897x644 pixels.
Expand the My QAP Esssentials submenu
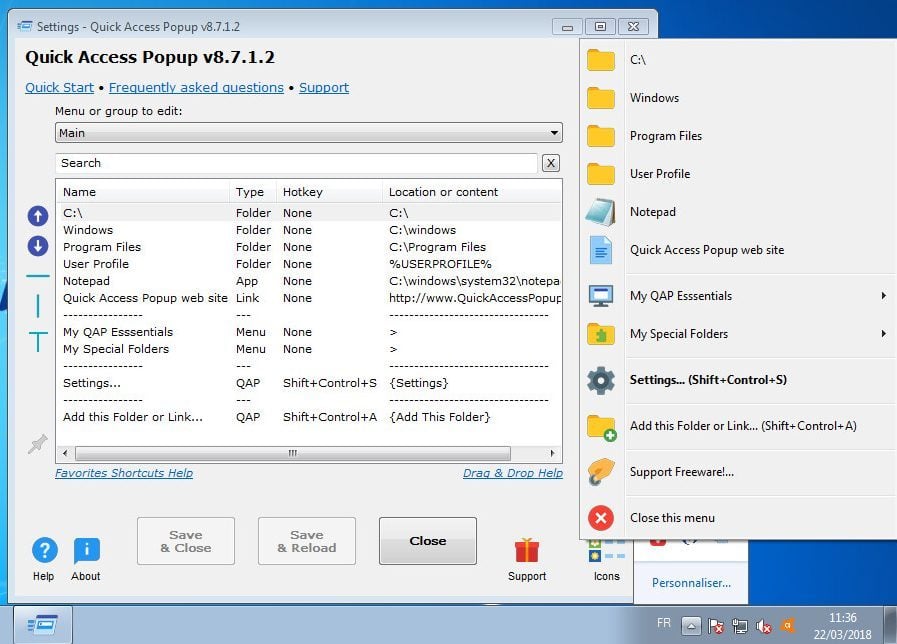pos(738,296)
